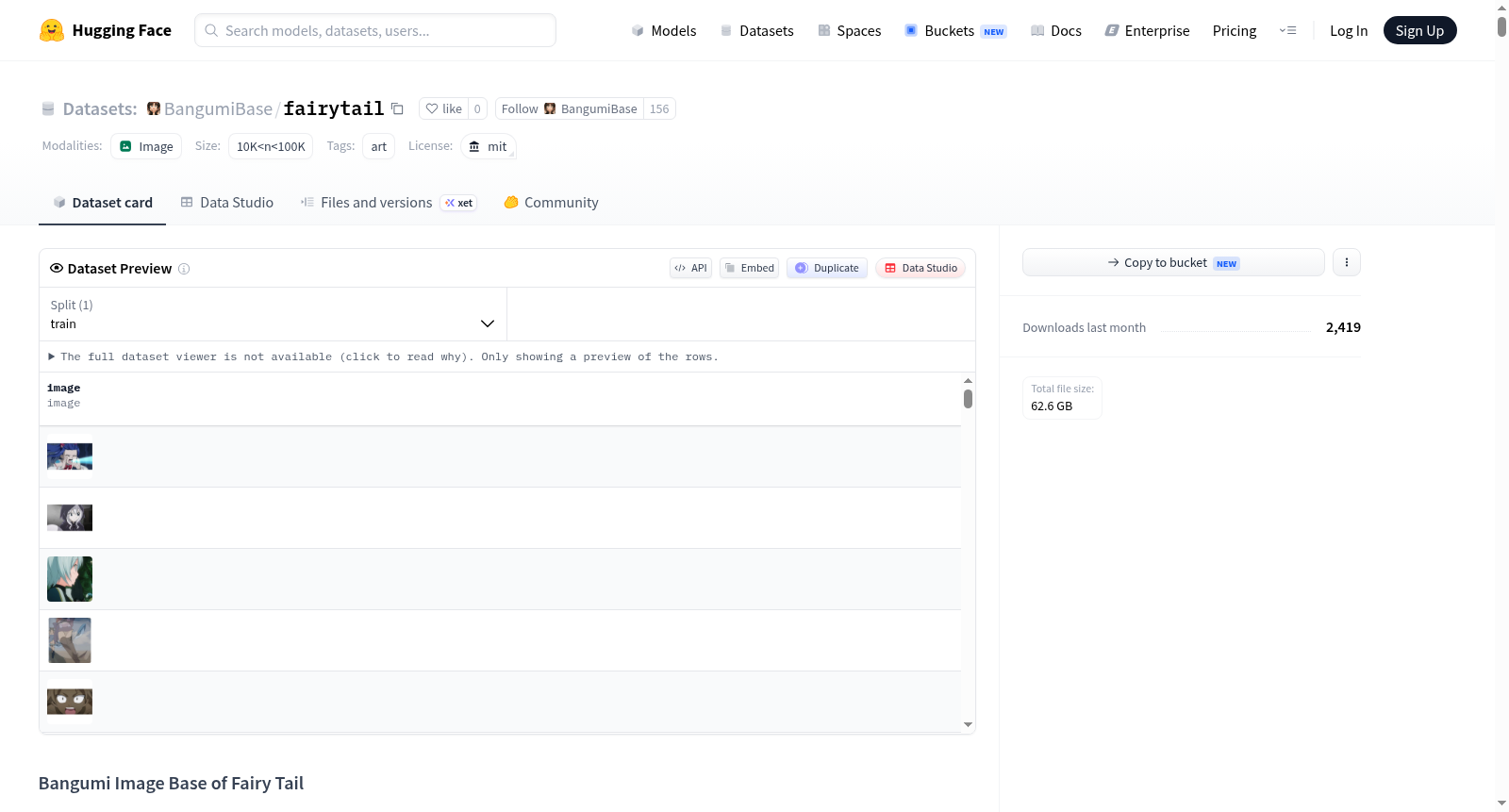Click the 10K<n<100K size tag

271,146
